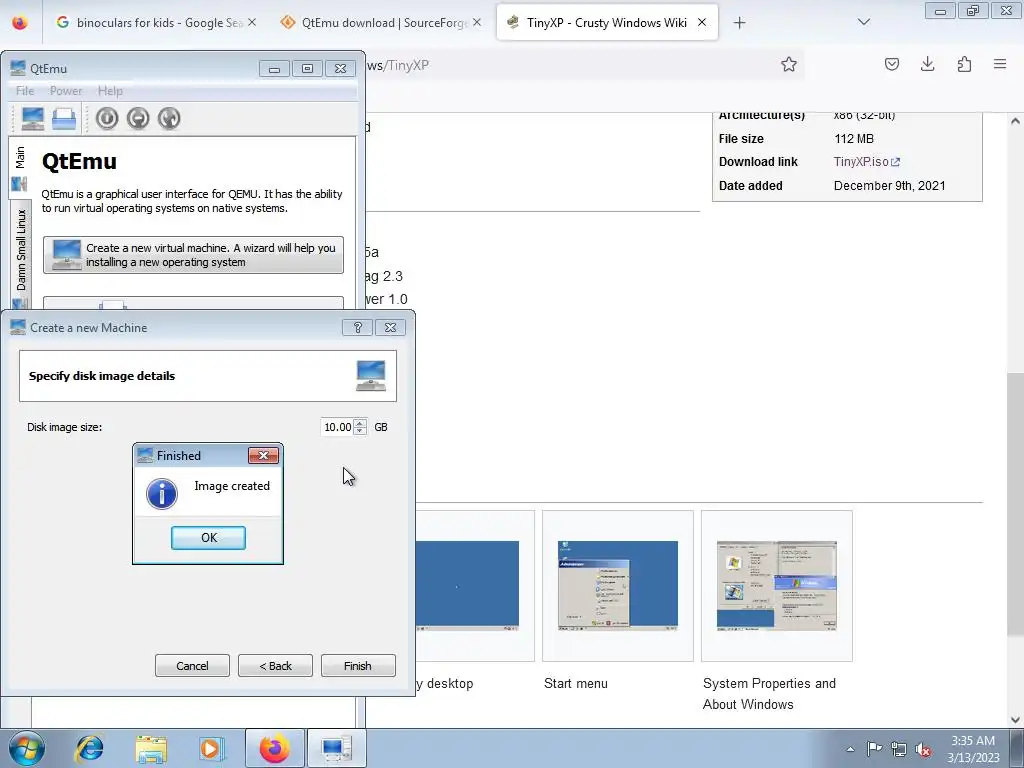Click the Firefox logo icon at top left
The width and height of the screenshot is (1024, 768).
(20, 22)
